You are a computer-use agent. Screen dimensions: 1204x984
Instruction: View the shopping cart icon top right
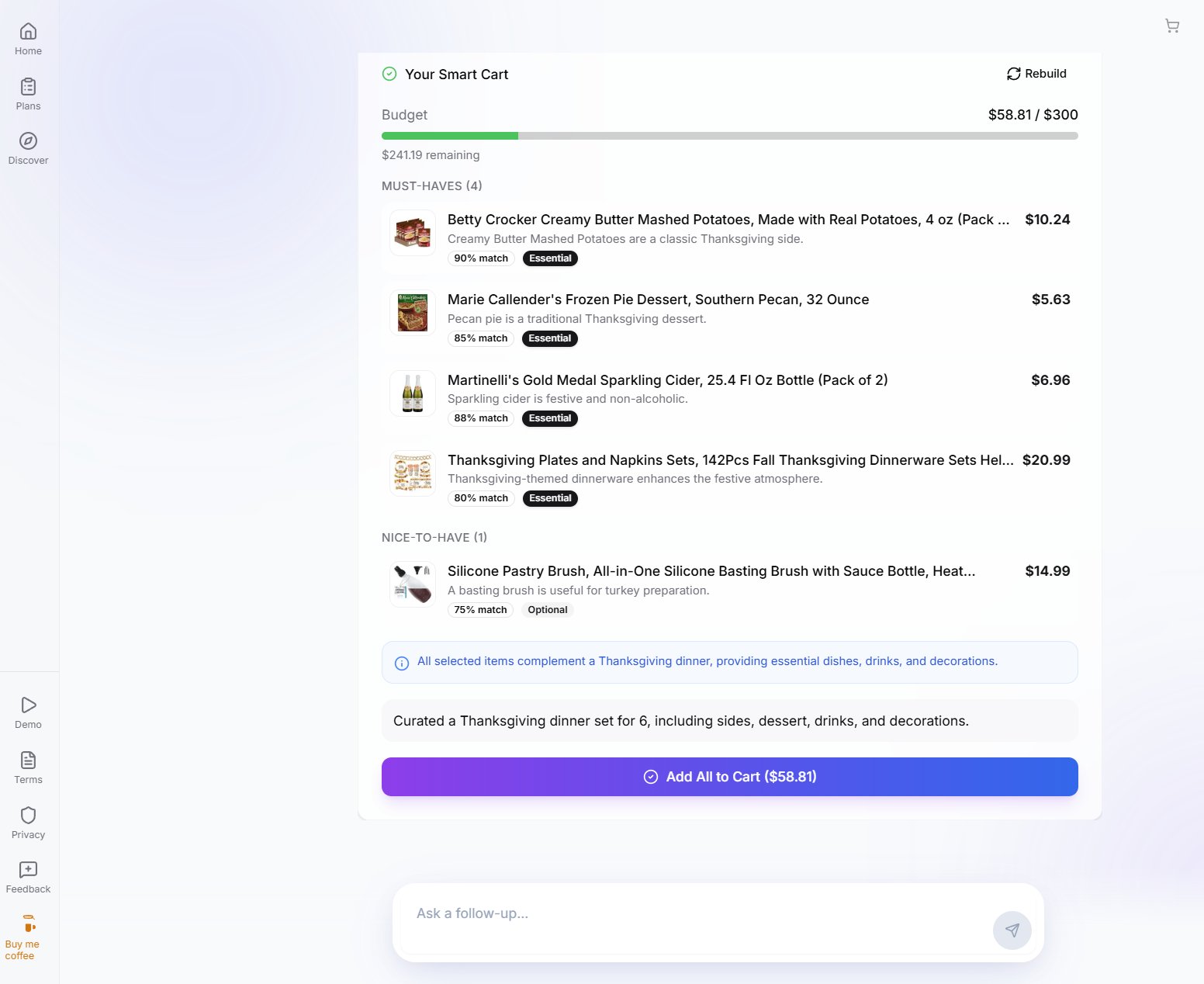click(x=1172, y=26)
